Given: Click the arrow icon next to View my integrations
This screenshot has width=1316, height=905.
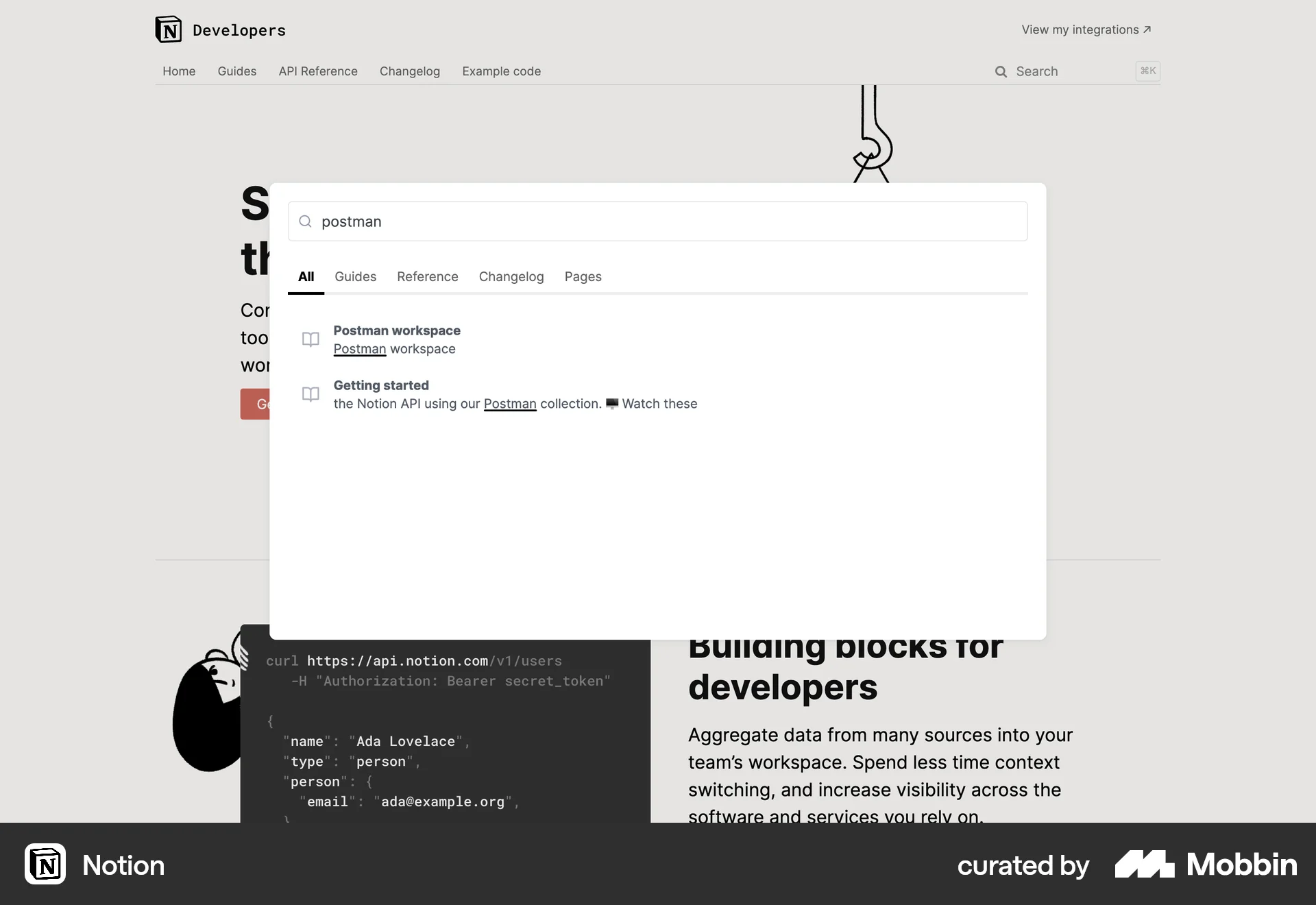Looking at the screenshot, I should pos(1147,29).
